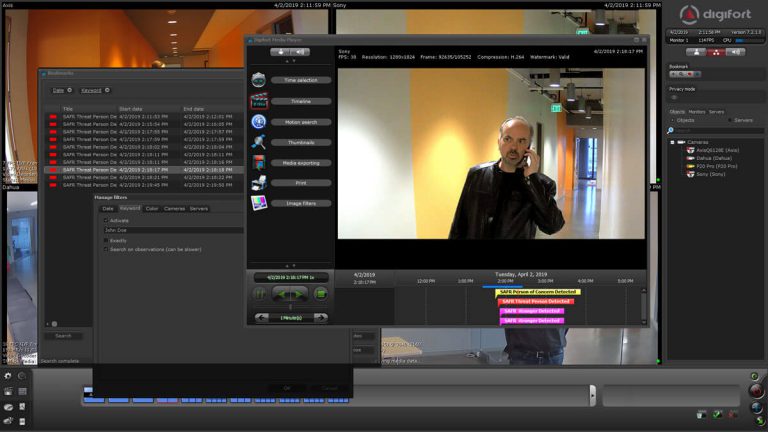The height and width of the screenshot is (432, 768).
Task: Pause playback in the media player
Action: coord(260,294)
